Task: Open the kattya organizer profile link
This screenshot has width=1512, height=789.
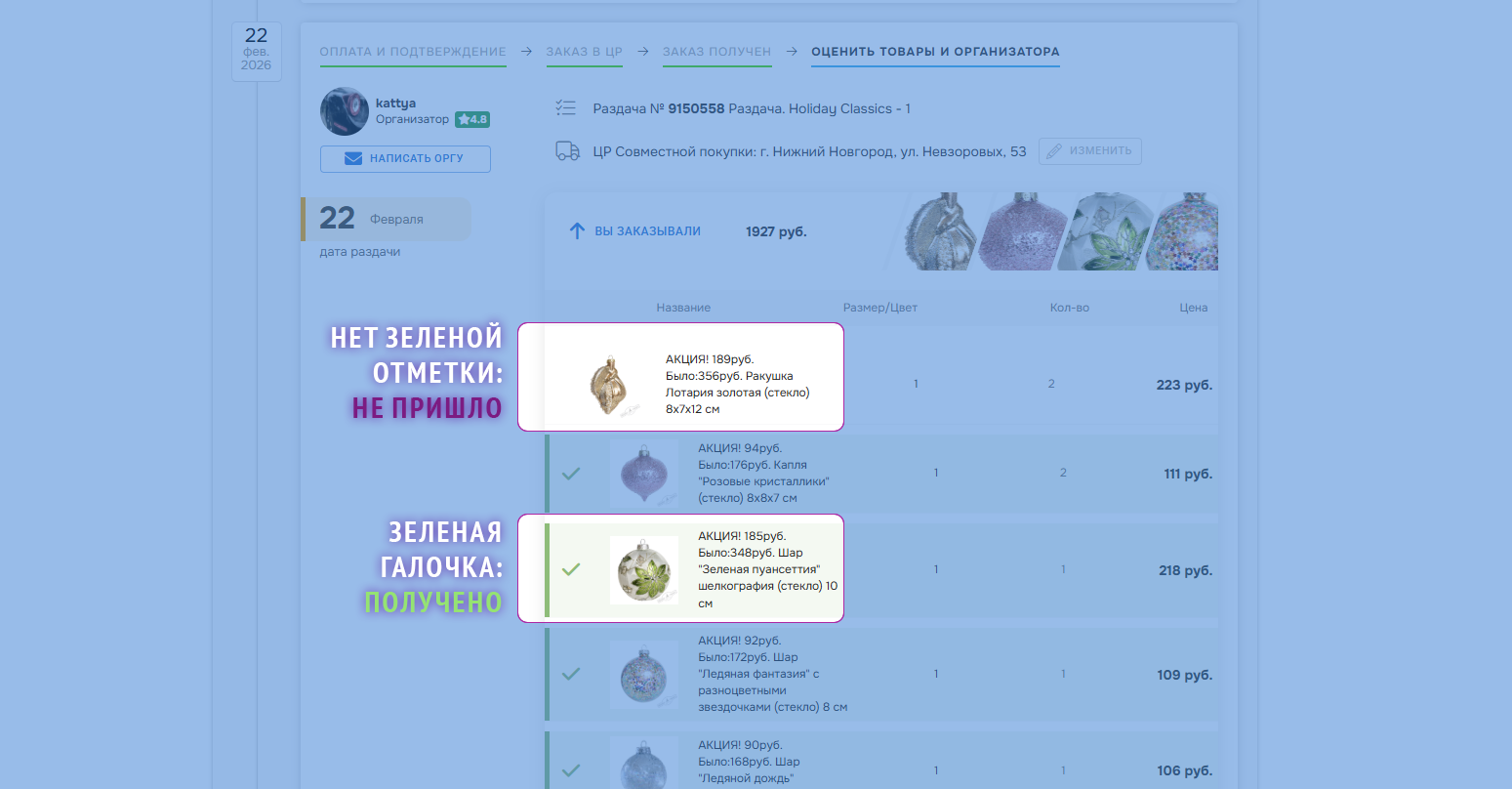Action: pos(395,103)
